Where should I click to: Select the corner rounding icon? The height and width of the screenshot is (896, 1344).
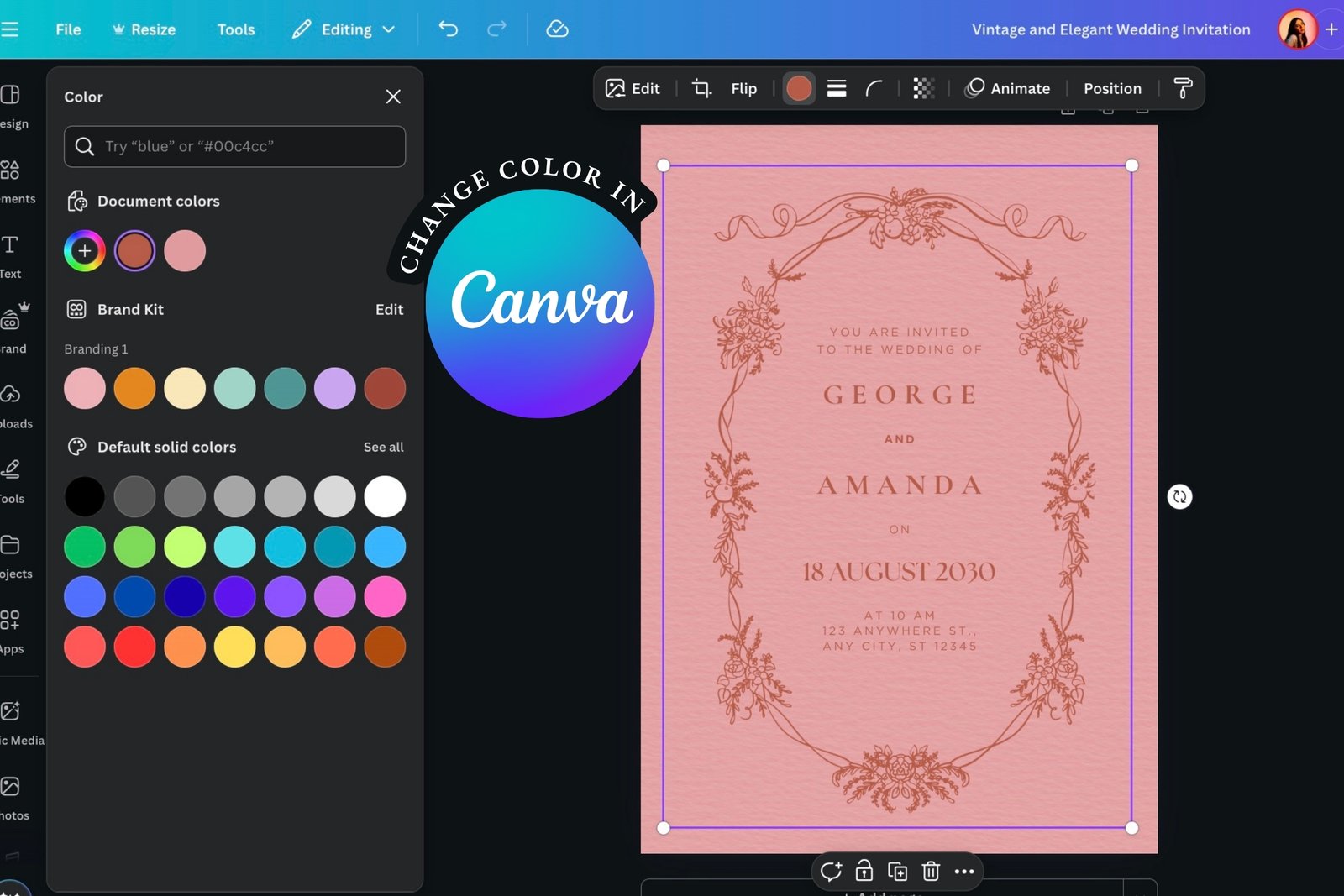[x=874, y=88]
